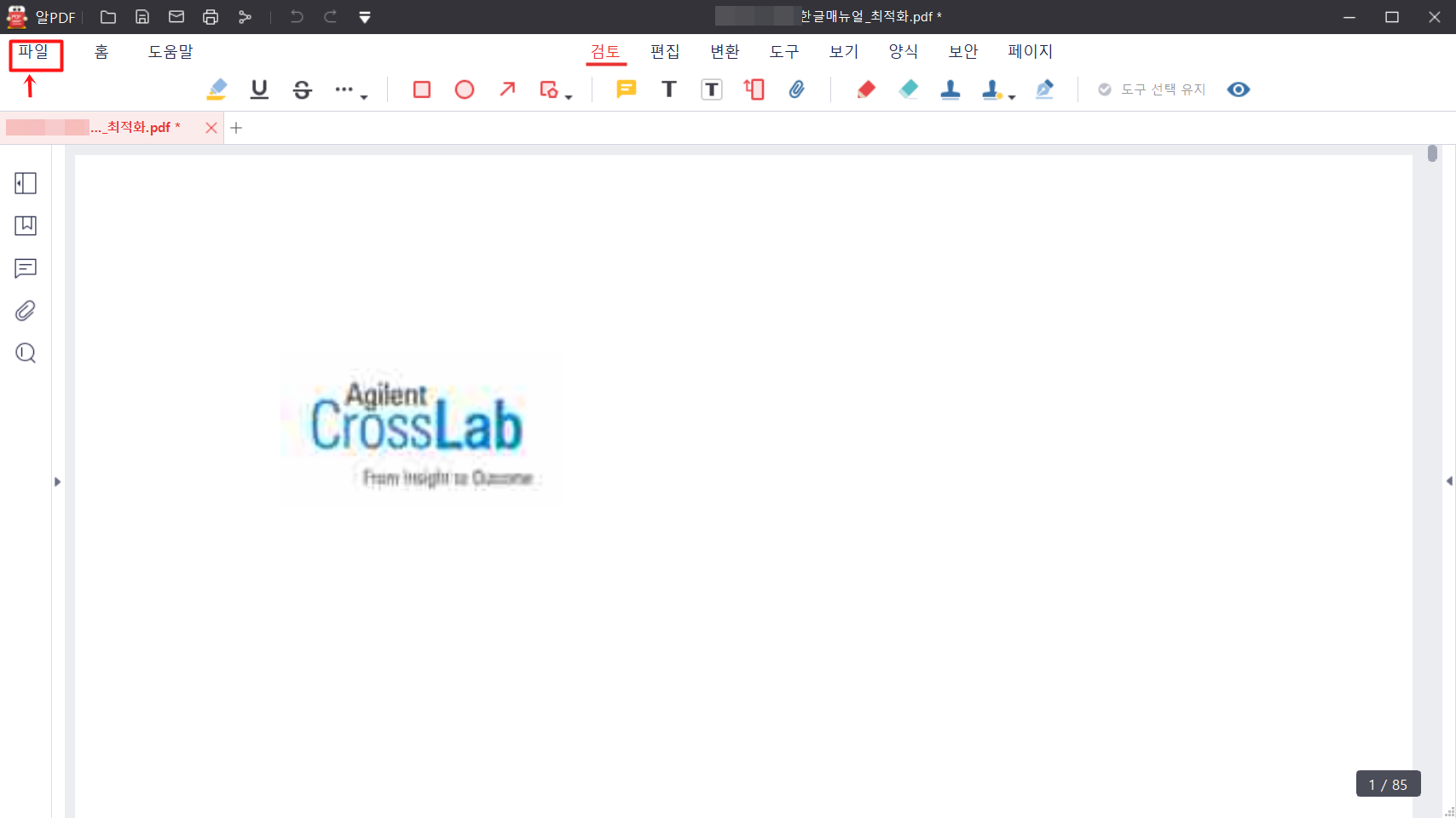
Task: Close the 최적화.pdf document tab
Action: tap(211, 128)
